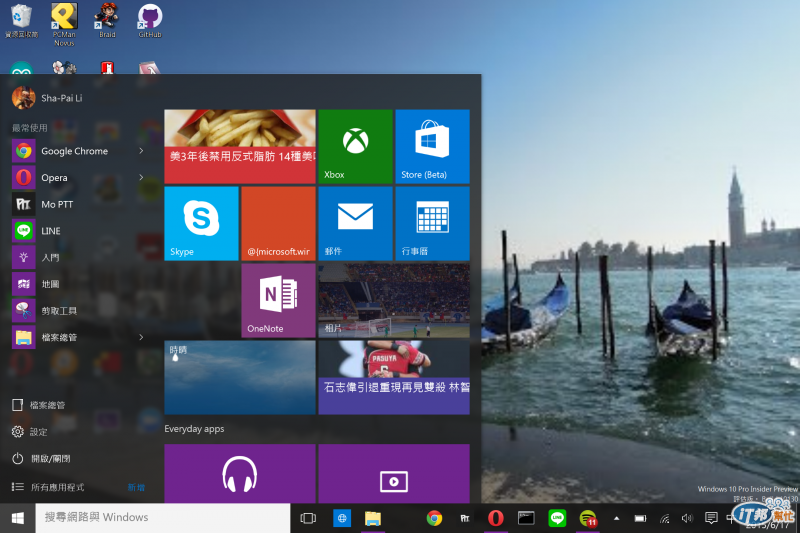The height and width of the screenshot is (533, 800).
Task: Select Recycle Bin desktop icon
Action: (21, 20)
